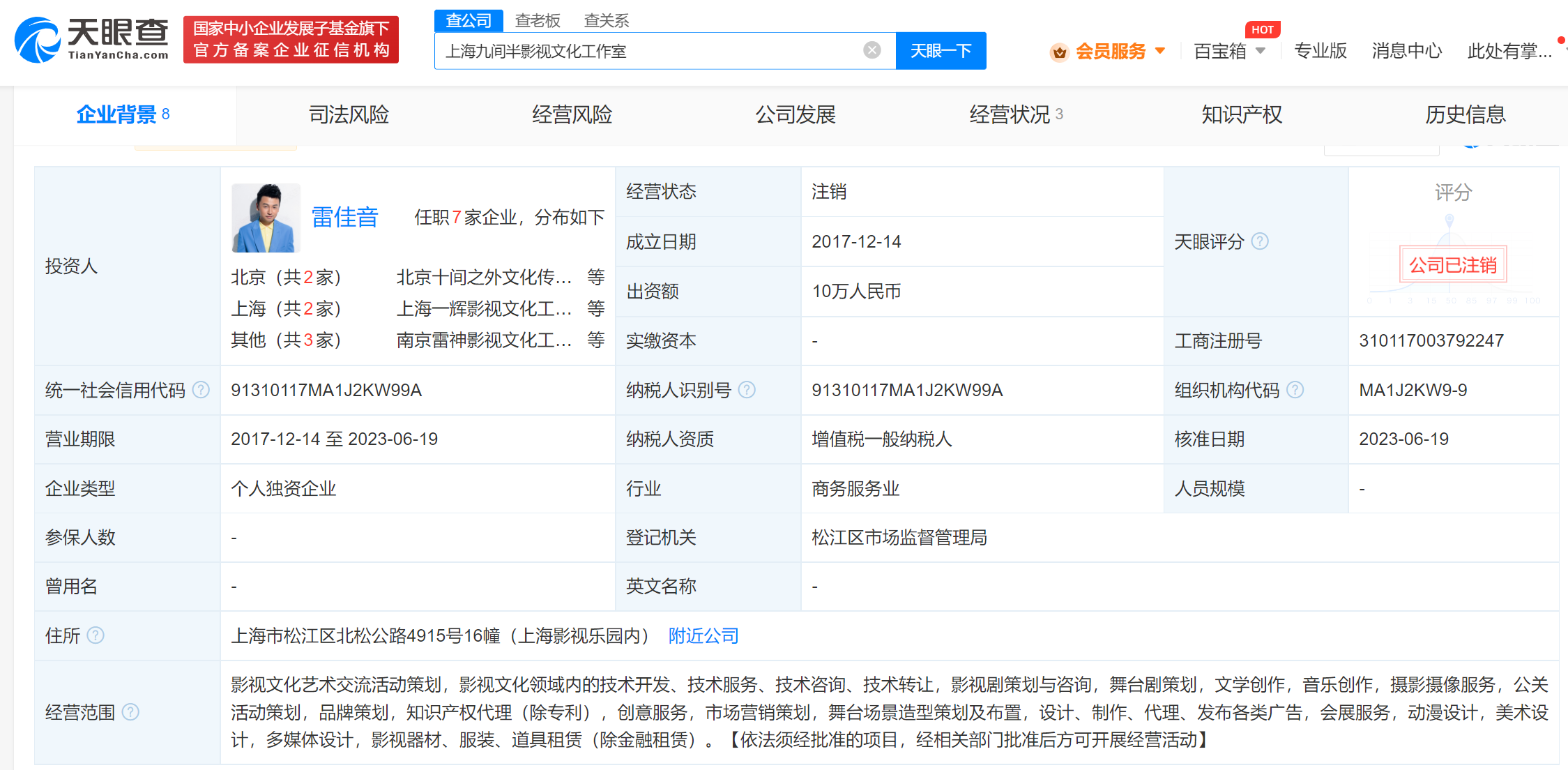Screen dimensions: 1568x770
Task: Click the 天眼一下 search button
Action: (x=941, y=51)
